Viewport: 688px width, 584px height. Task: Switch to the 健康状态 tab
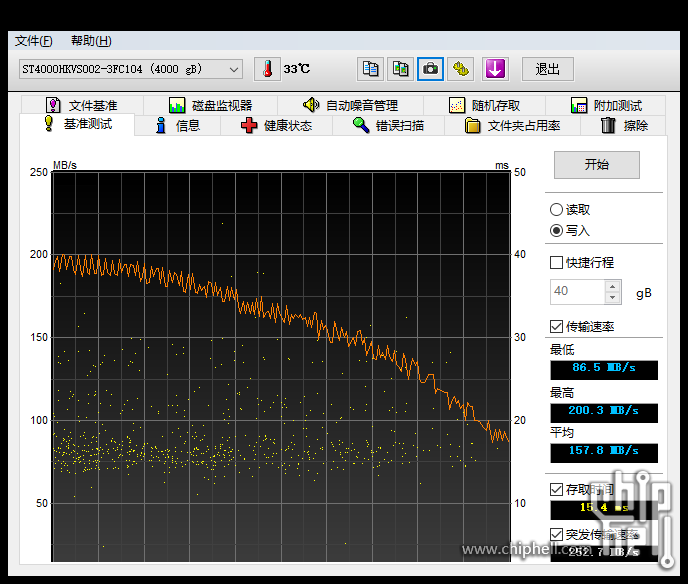pos(276,125)
